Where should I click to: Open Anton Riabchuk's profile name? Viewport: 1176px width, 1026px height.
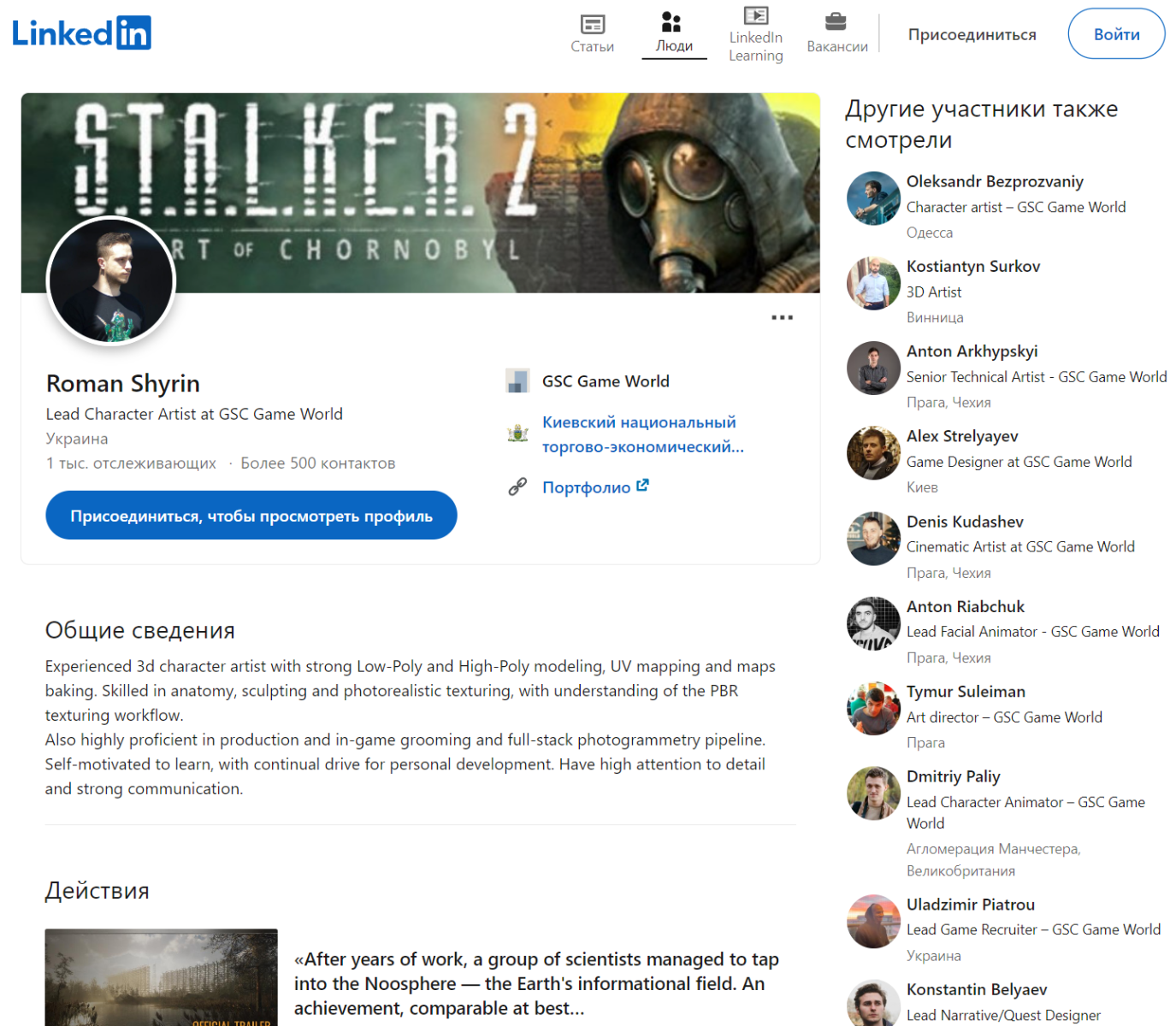pyautogui.click(x=966, y=606)
